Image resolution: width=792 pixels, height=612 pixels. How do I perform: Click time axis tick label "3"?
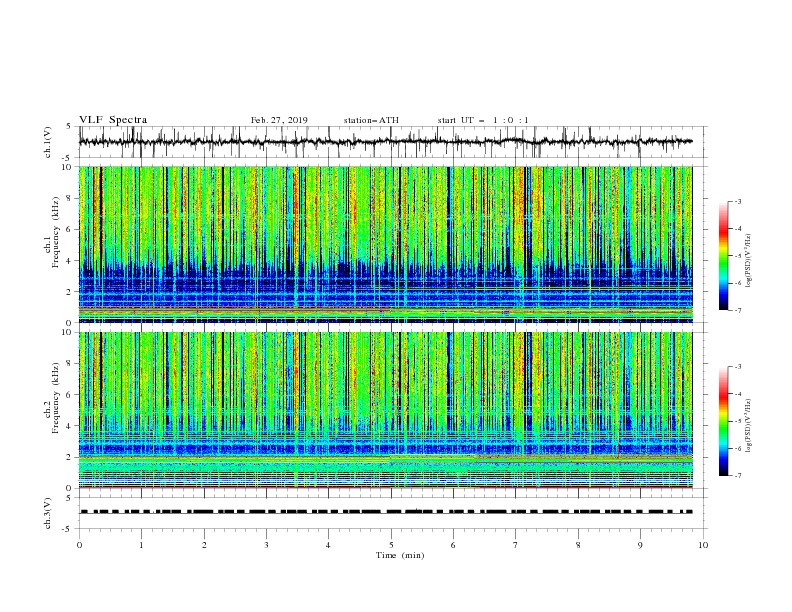click(266, 545)
